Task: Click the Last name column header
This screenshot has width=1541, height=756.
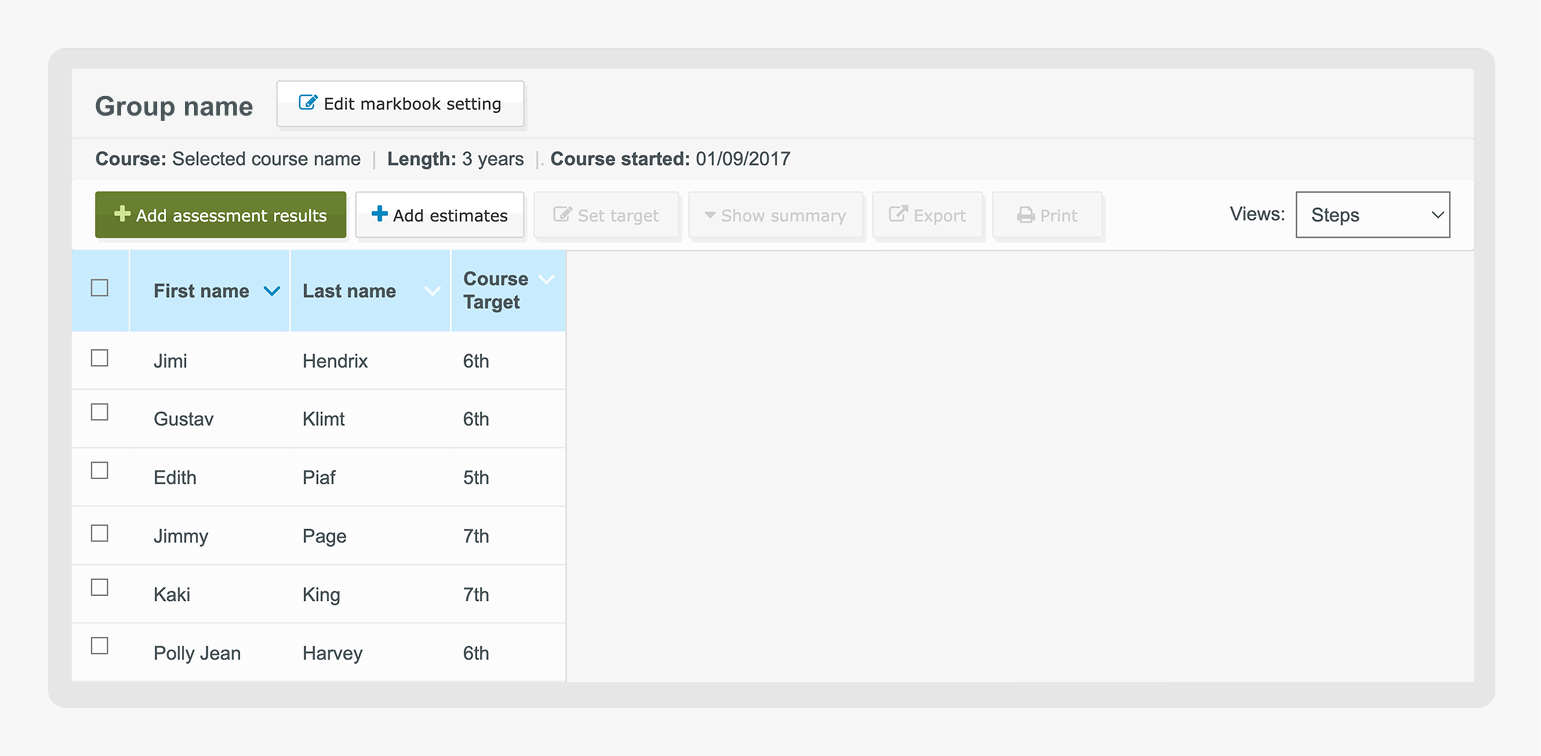Action: (x=371, y=291)
